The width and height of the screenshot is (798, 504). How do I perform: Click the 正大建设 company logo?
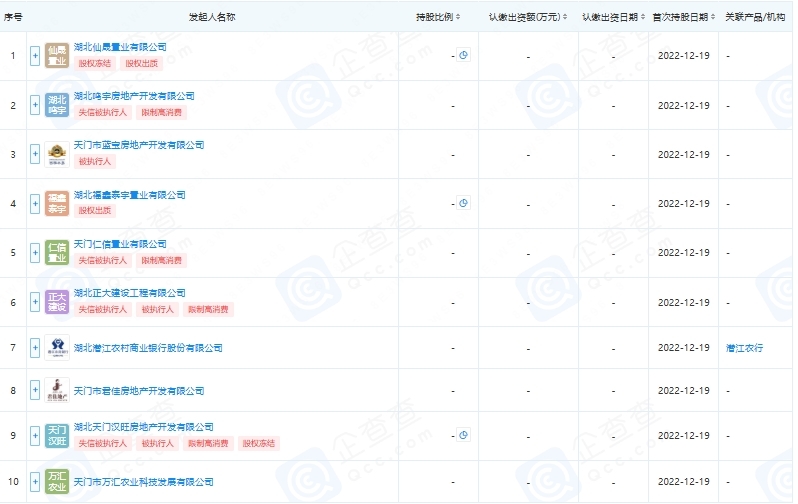tap(57, 302)
